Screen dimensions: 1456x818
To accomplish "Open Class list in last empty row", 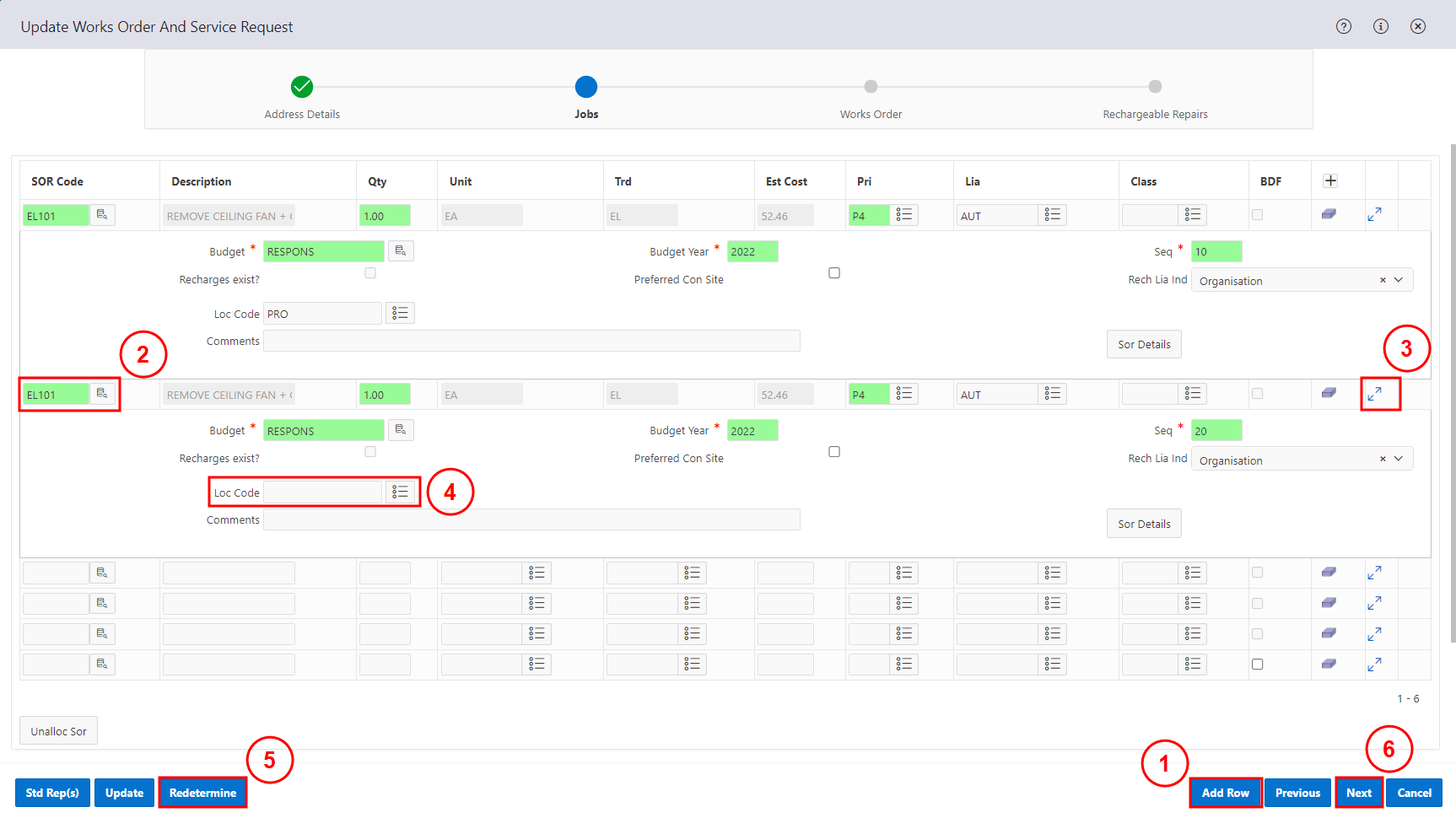I will point(1193,665).
